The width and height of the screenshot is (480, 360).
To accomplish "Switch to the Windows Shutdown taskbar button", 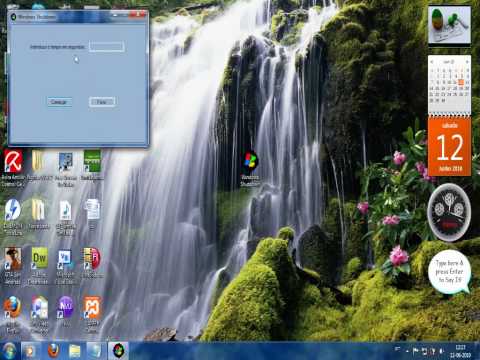I will point(118,351).
